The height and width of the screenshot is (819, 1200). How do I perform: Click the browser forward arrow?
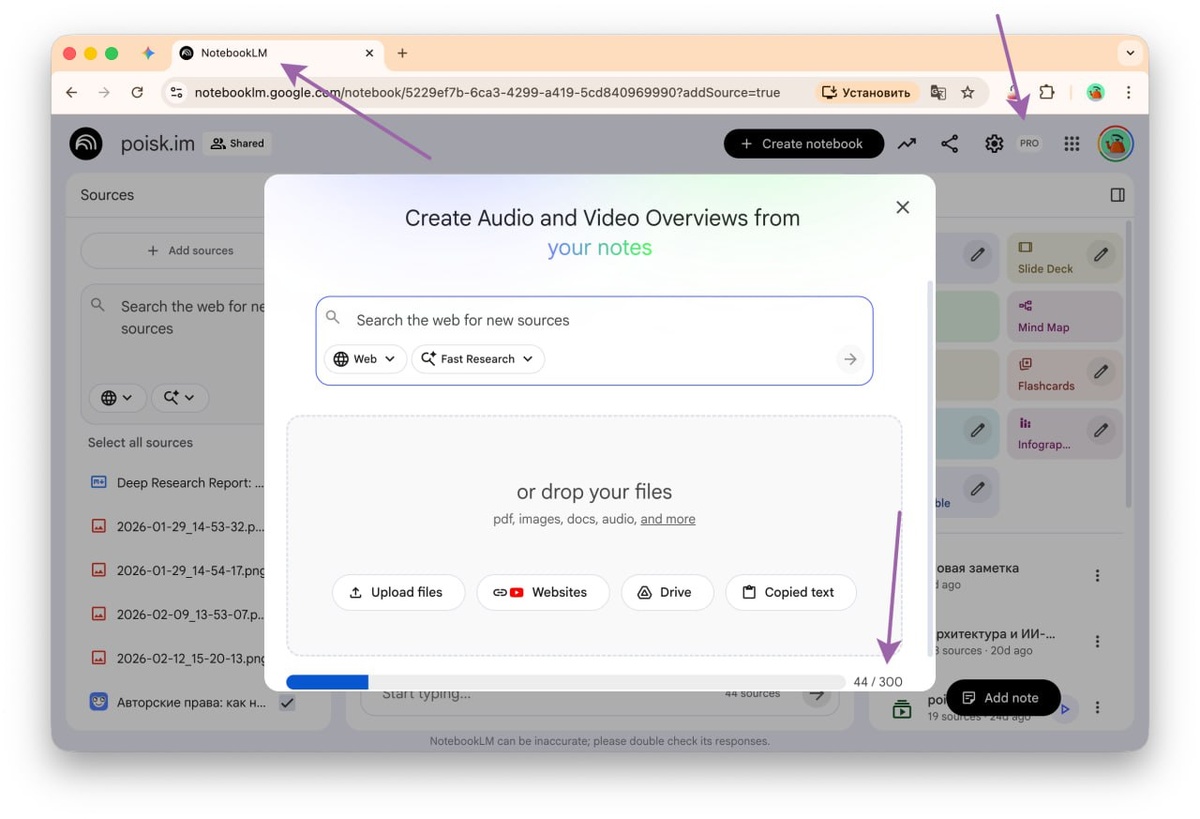point(104,92)
